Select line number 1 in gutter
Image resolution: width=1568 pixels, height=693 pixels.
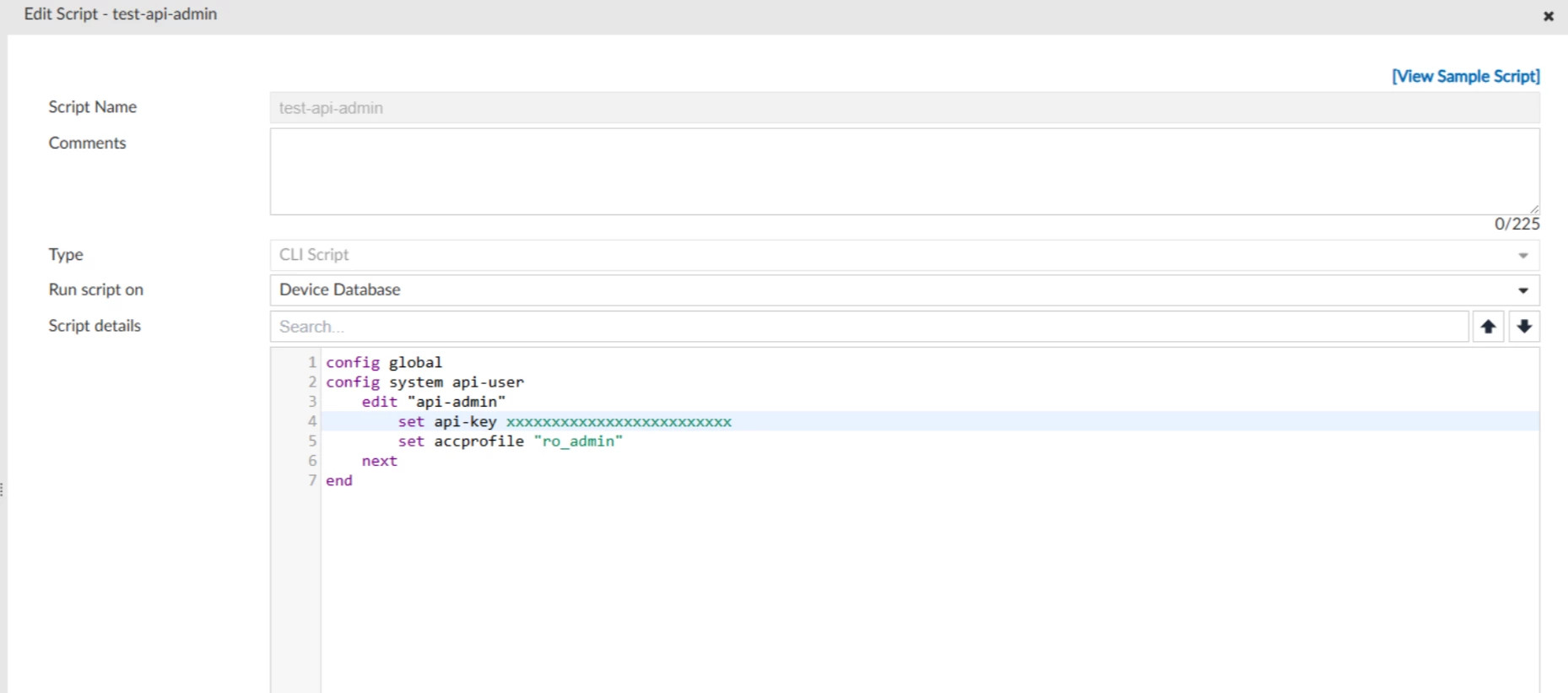(311, 362)
